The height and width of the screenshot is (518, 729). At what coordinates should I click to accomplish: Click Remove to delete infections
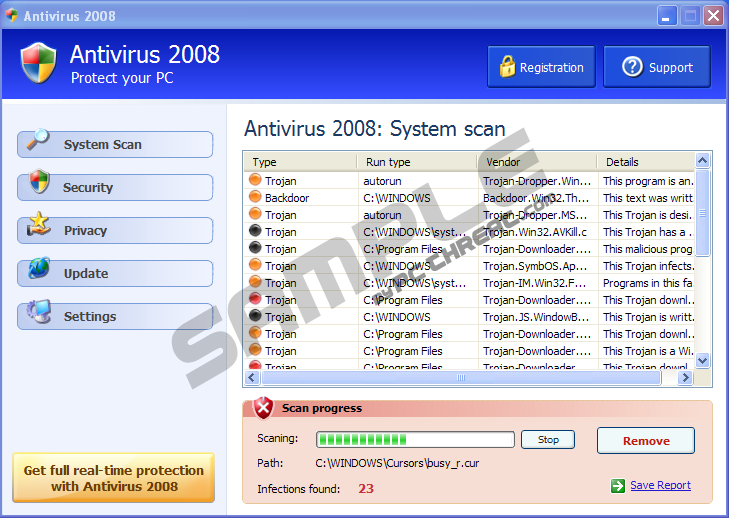click(x=646, y=440)
